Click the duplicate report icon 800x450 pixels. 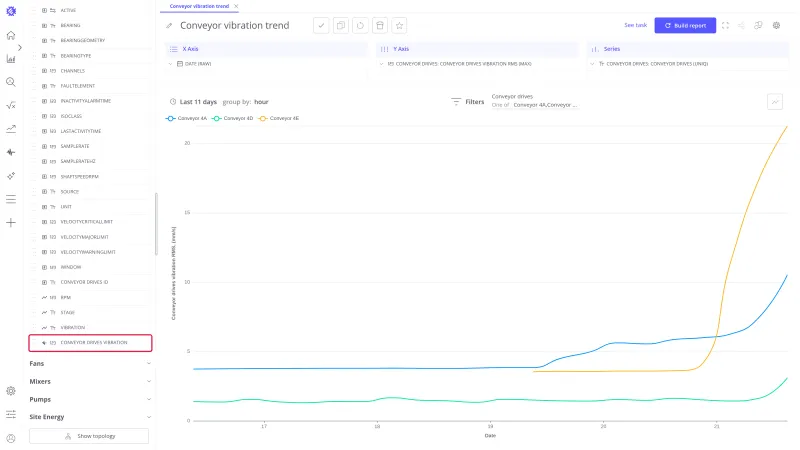tap(341, 26)
